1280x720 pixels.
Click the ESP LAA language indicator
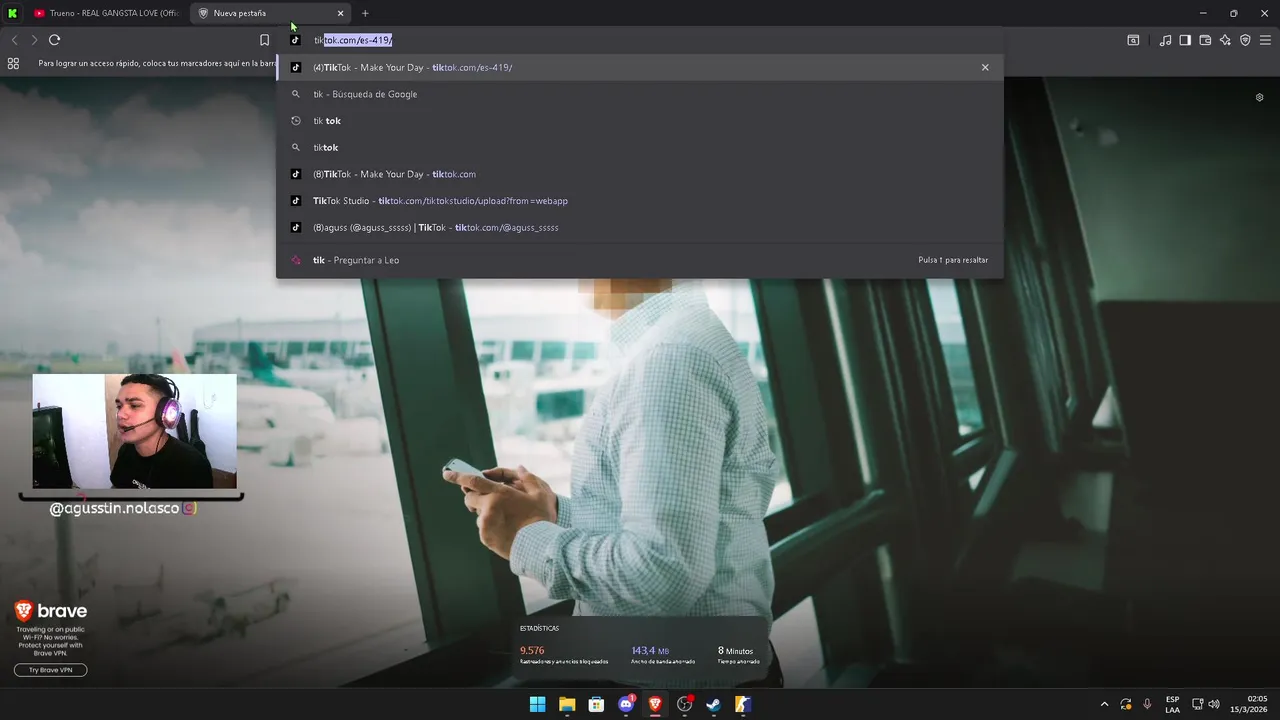pos(1172,704)
